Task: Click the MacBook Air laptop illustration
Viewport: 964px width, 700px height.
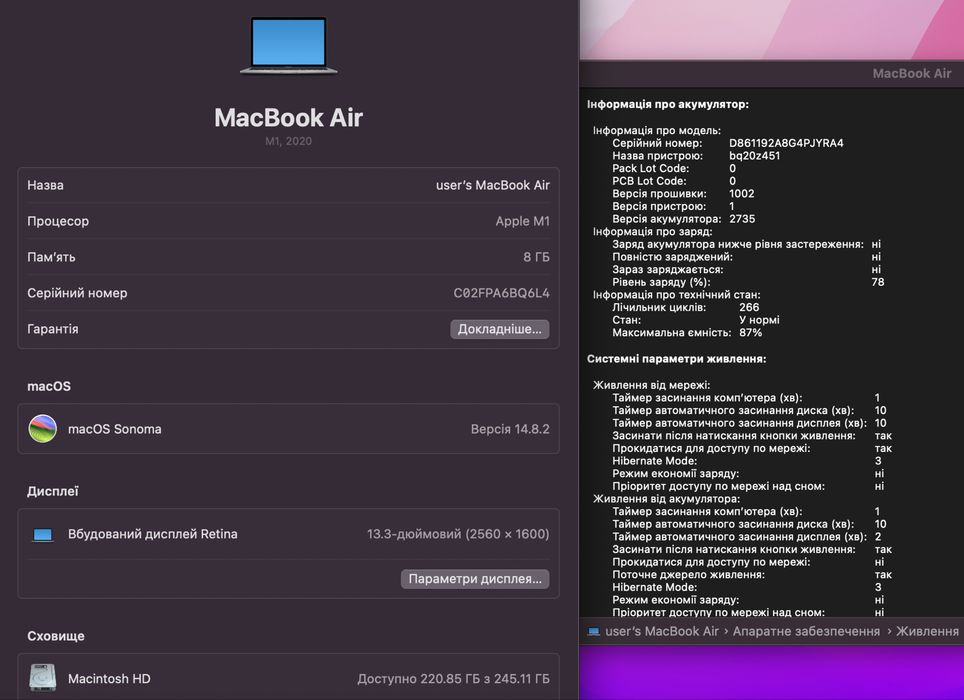Action: point(288,46)
